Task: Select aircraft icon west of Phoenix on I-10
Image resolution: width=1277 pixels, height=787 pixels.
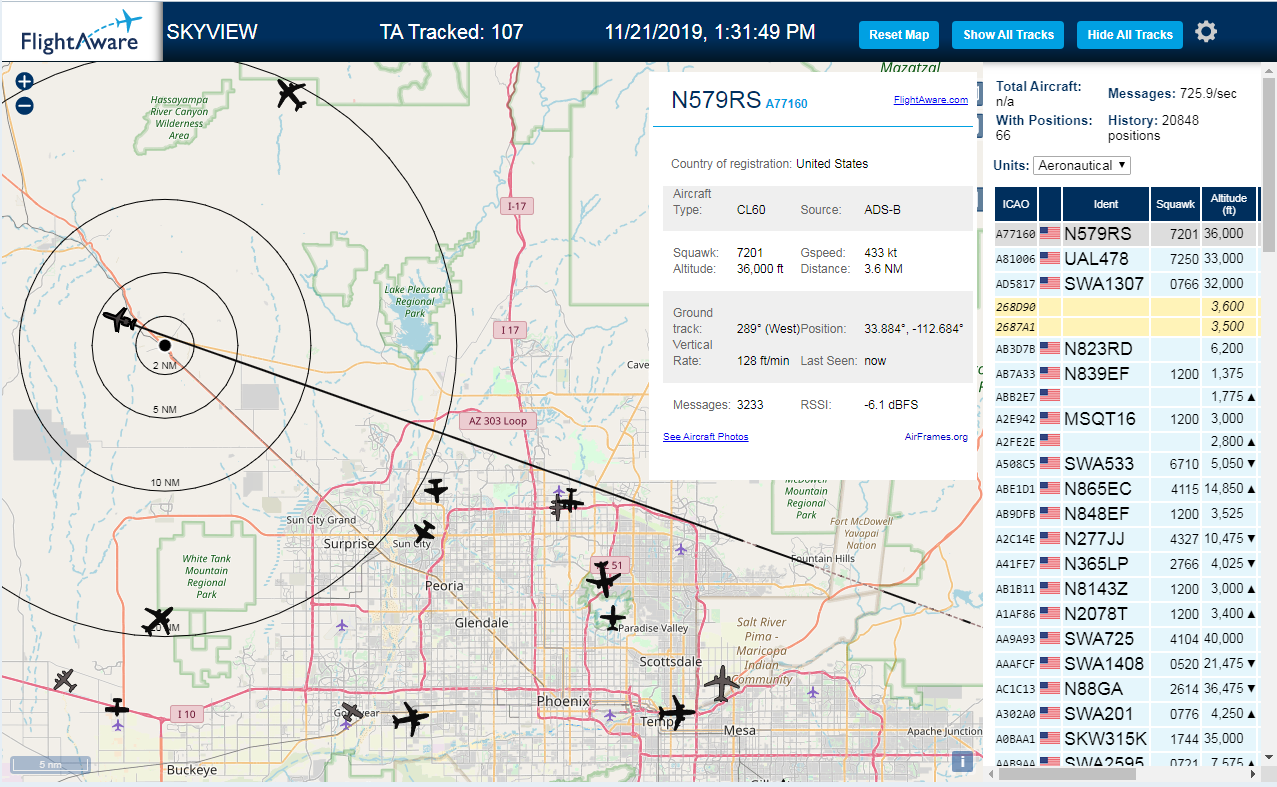Action: tap(410, 718)
